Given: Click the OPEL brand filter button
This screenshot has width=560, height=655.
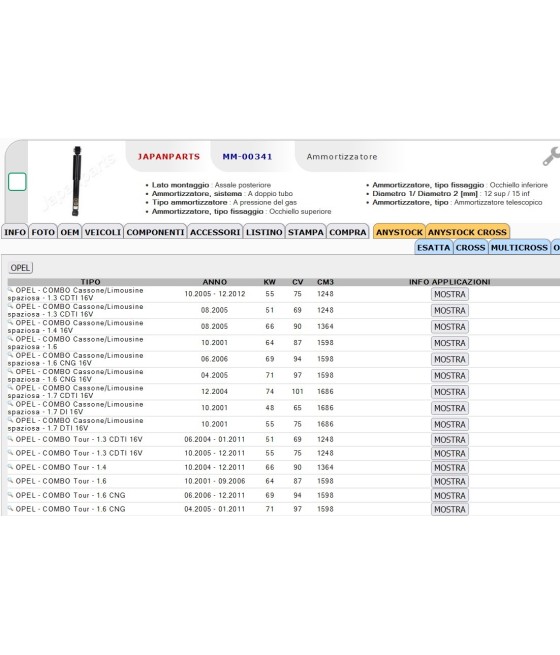Looking at the screenshot, I should (x=20, y=268).
